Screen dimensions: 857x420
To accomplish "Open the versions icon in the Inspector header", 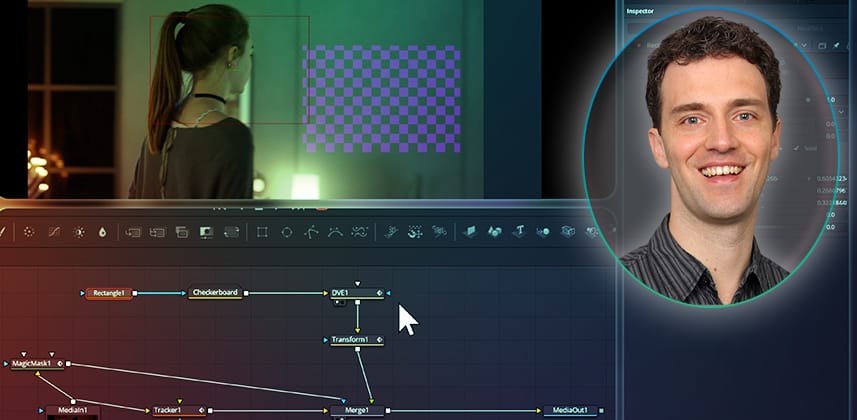I will [822, 45].
